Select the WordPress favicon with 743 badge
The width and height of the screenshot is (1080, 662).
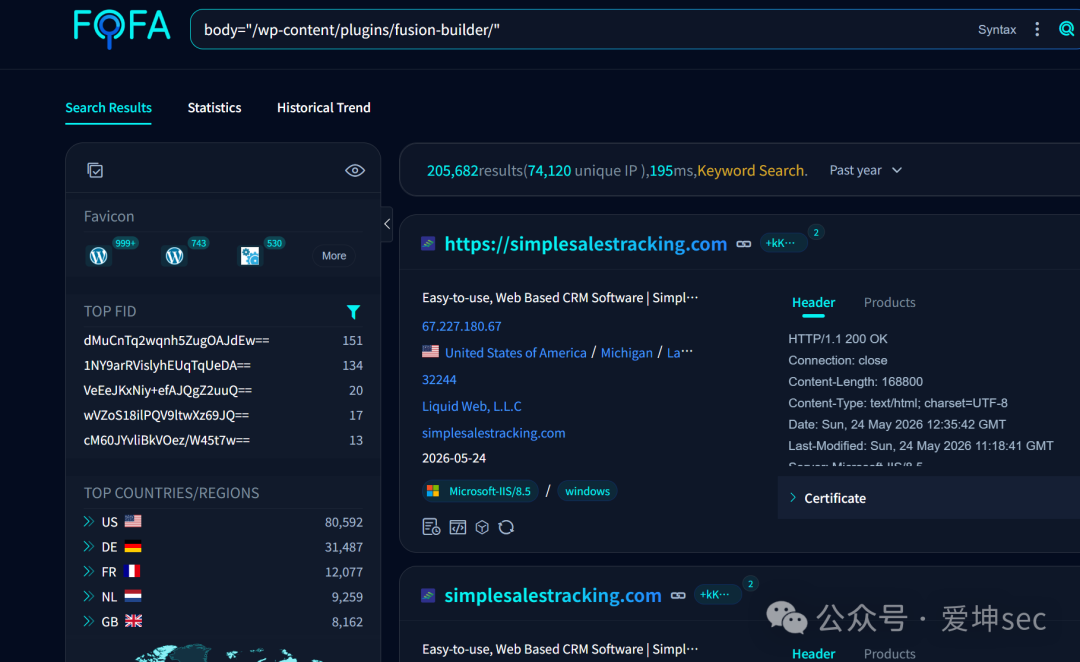click(174, 256)
